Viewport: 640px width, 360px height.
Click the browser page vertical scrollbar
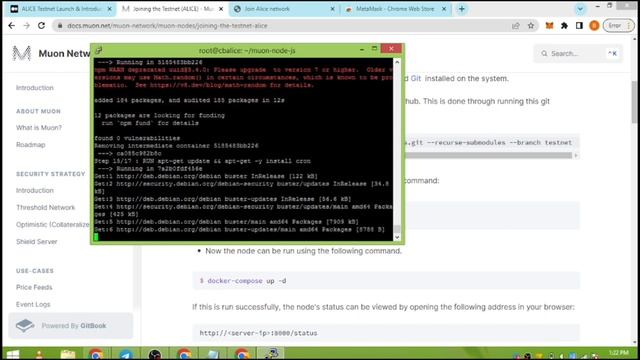tap(635, 102)
